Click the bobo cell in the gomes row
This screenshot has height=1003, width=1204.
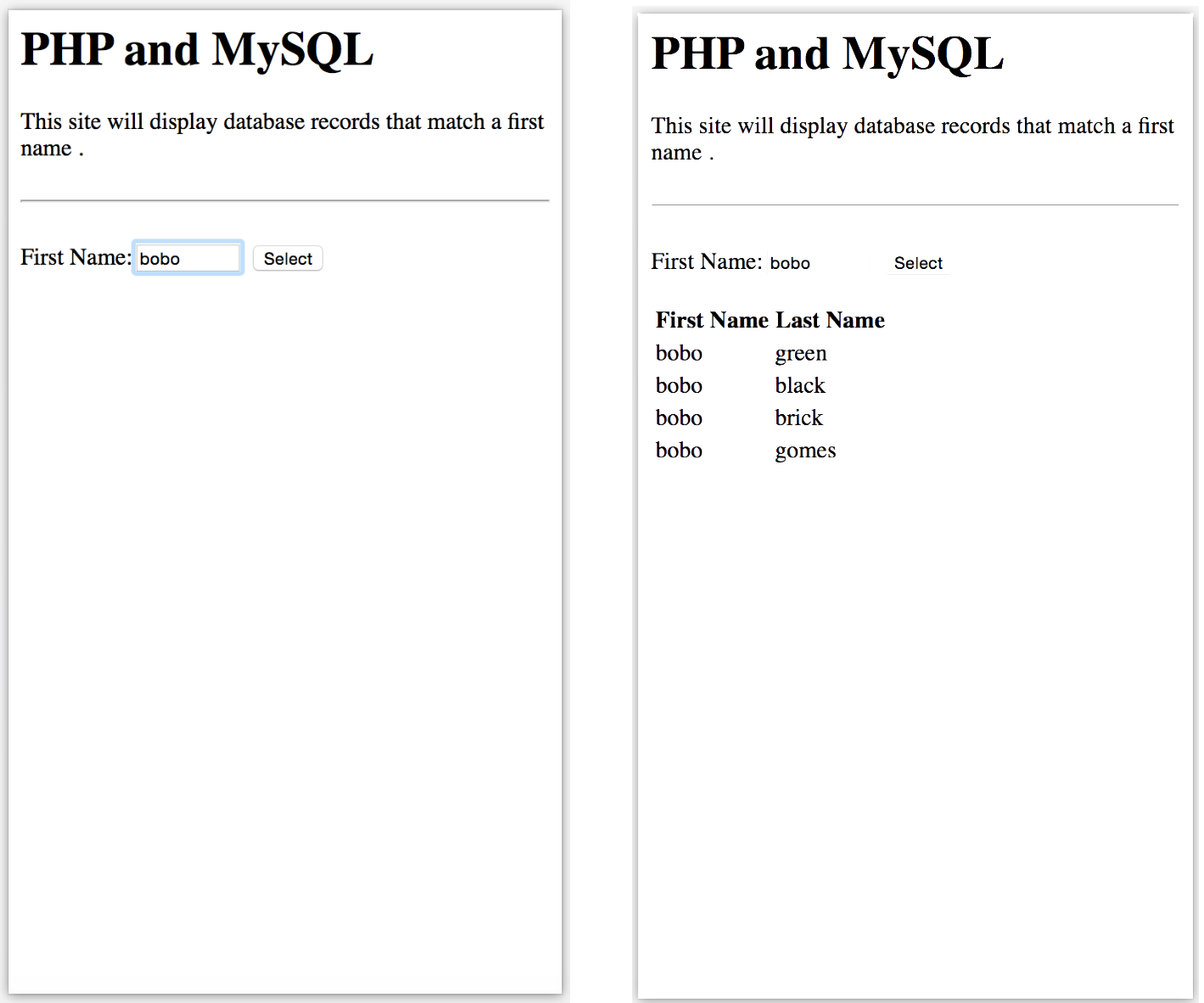click(x=679, y=450)
